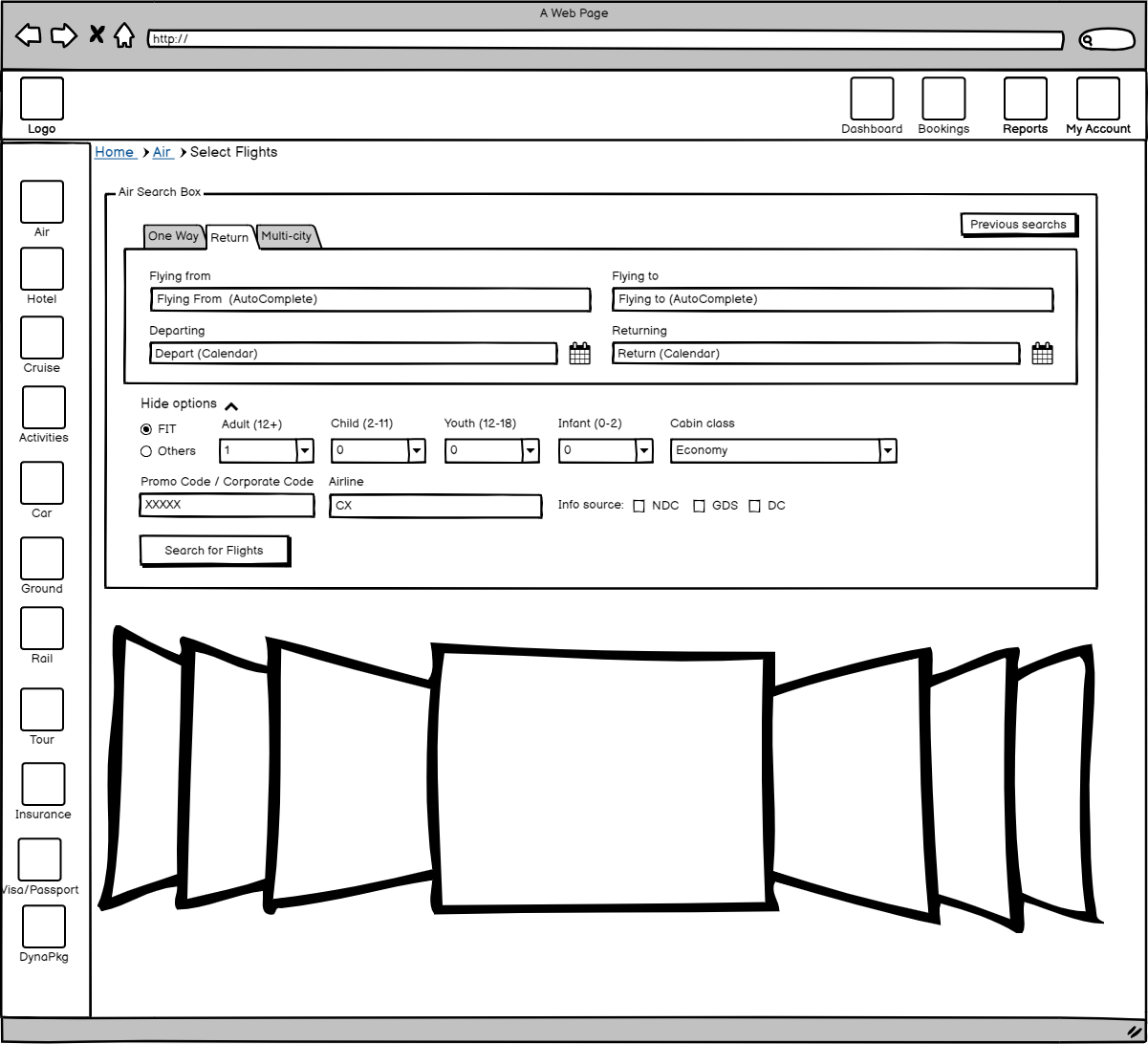Select the Others radio button
Viewport: 1148px width, 1044px height.
pos(146,451)
